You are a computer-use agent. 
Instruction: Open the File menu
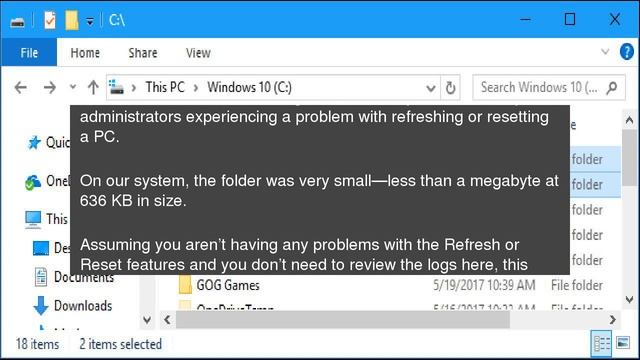(29, 53)
